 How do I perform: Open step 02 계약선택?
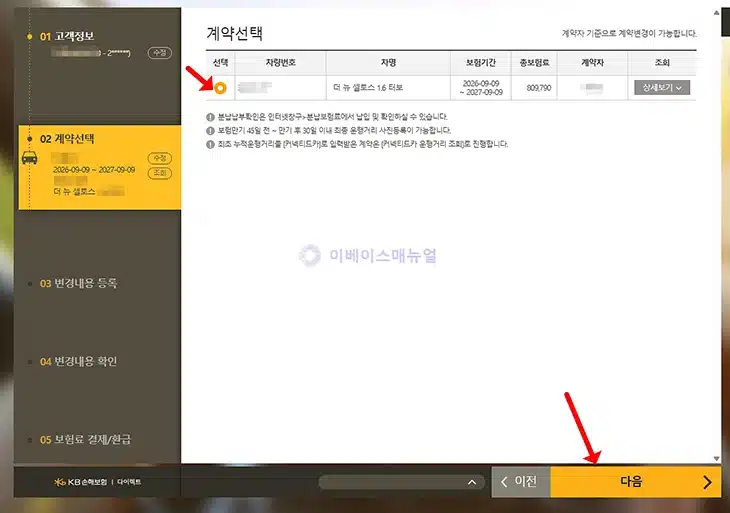(x=67, y=139)
